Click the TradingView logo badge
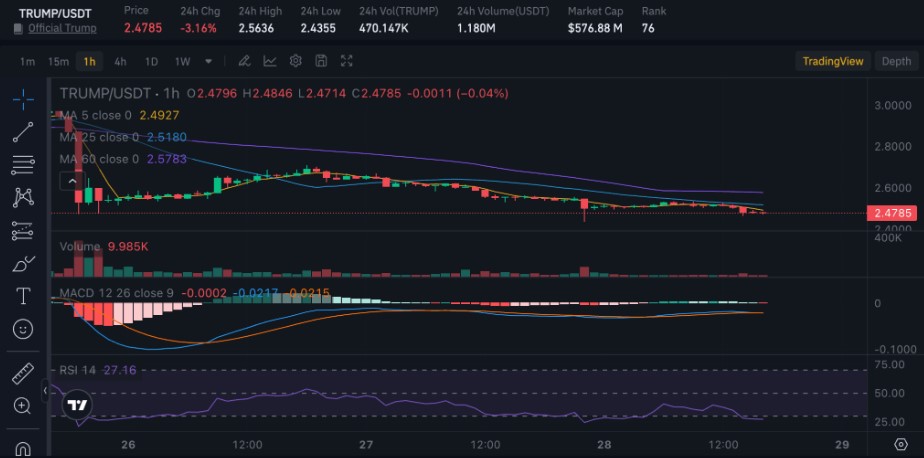 (77, 406)
